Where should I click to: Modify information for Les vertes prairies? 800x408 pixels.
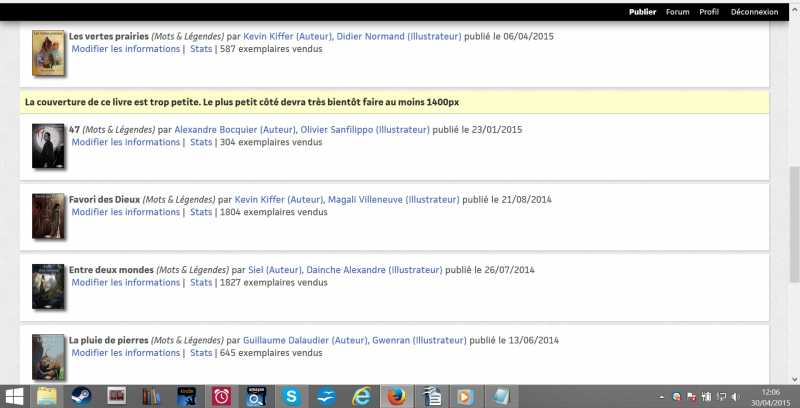pyautogui.click(x=125, y=48)
